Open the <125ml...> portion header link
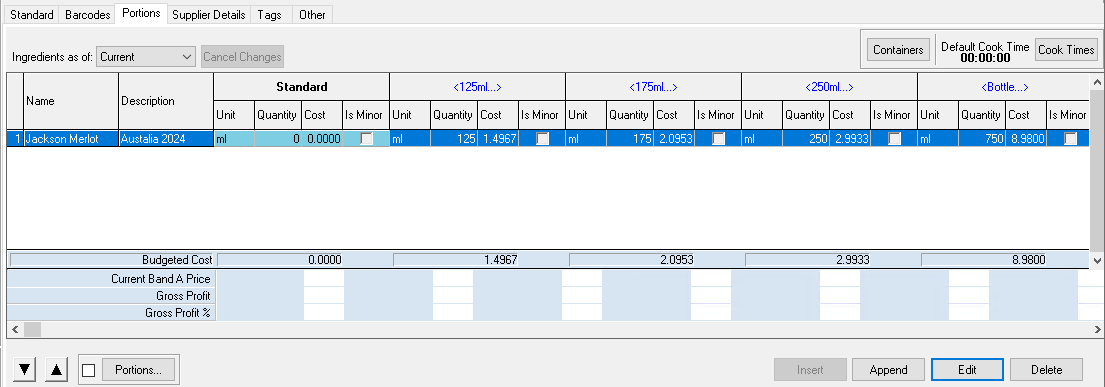 477,87
